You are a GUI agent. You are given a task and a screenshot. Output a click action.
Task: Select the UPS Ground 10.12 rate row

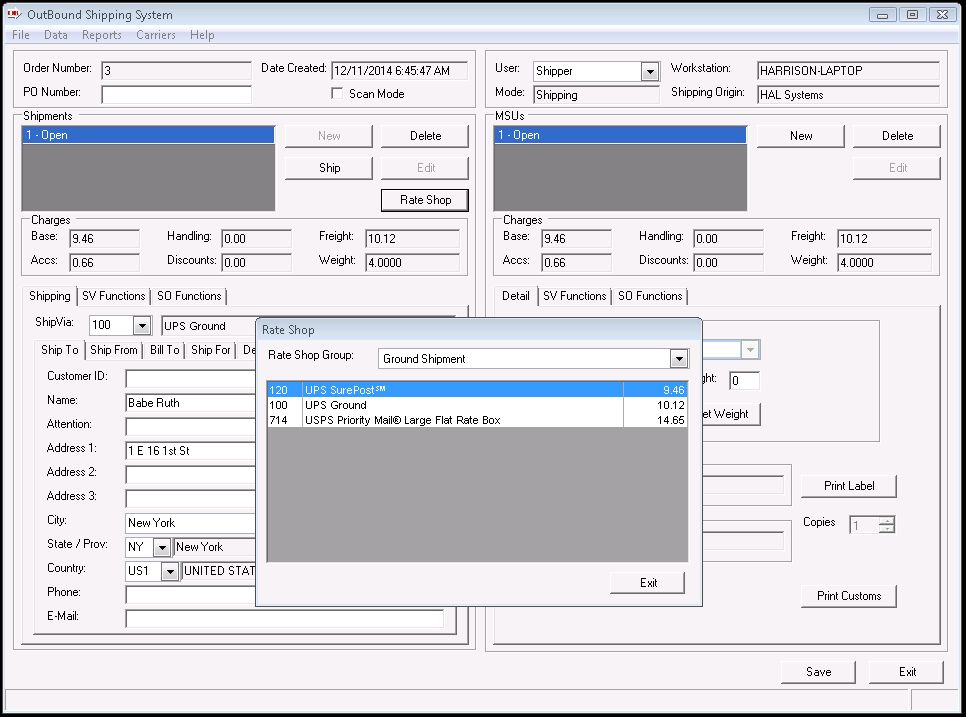[x=477, y=405]
